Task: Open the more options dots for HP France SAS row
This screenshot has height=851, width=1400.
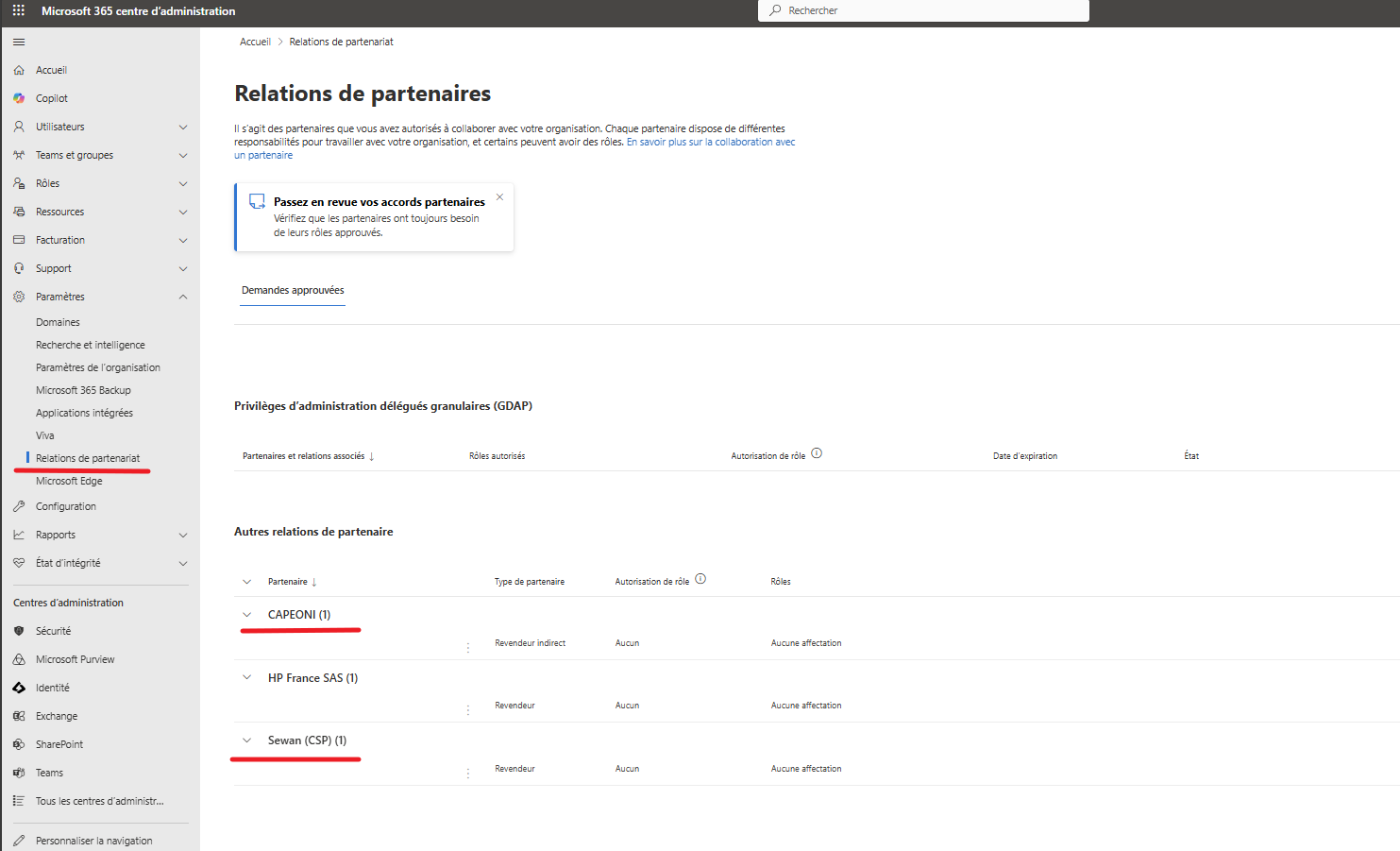Action: pos(468,710)
